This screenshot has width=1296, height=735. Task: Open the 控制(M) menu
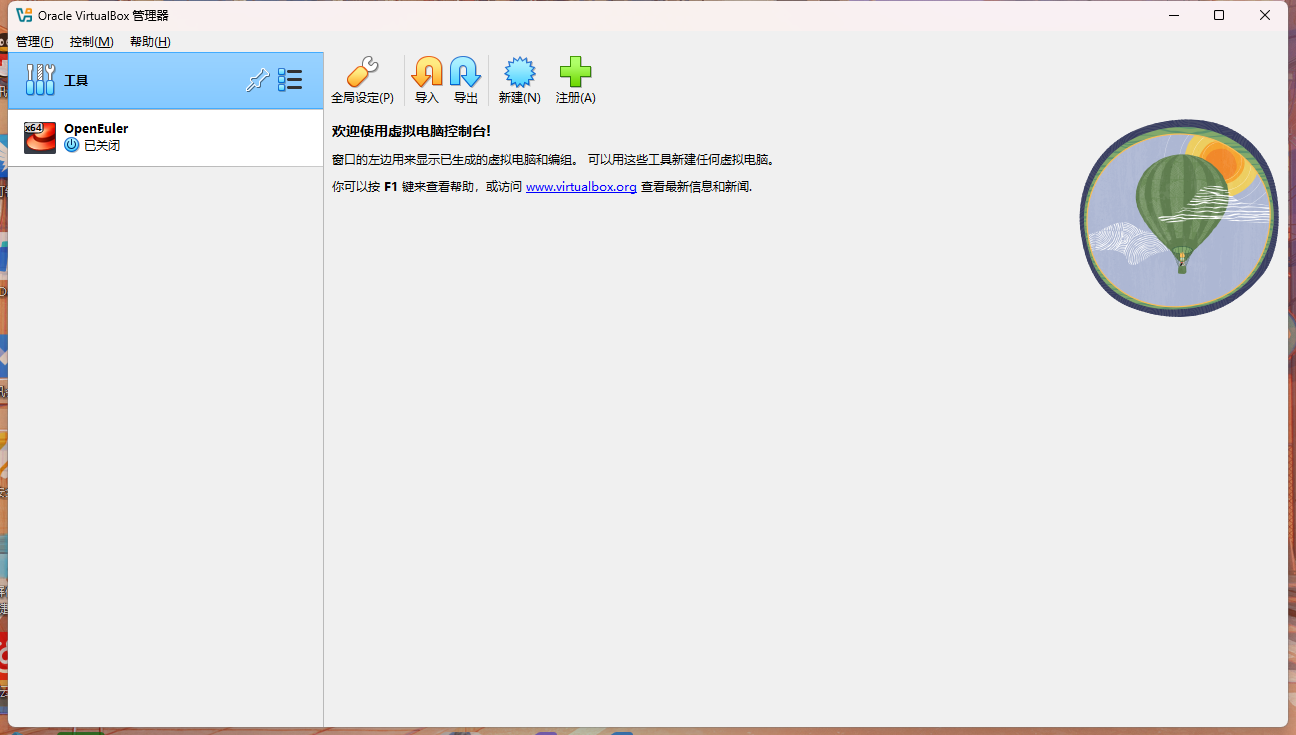click(92, 42)
